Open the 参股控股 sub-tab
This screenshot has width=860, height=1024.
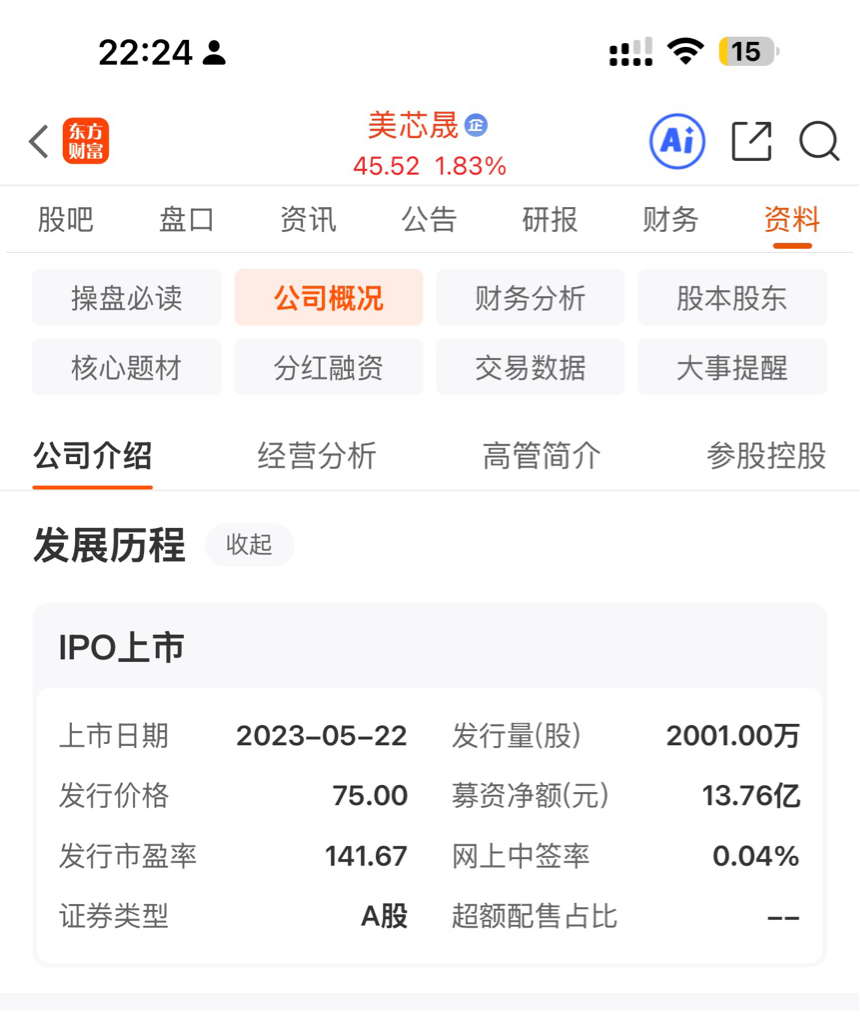coord(766,456)
